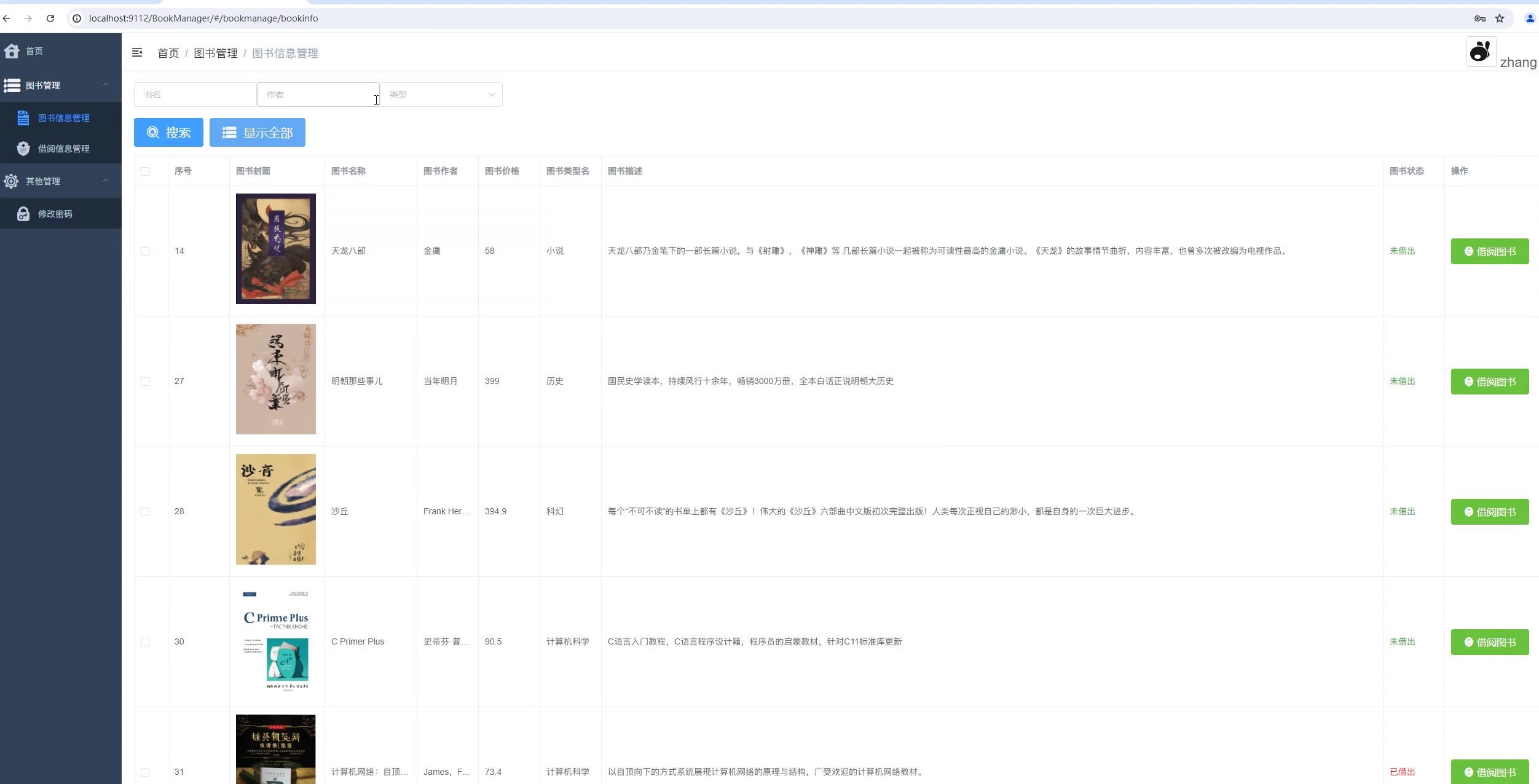Bookmark page using the star icon
This screenshot has height=784, width=1539.
pos(1500,18)
